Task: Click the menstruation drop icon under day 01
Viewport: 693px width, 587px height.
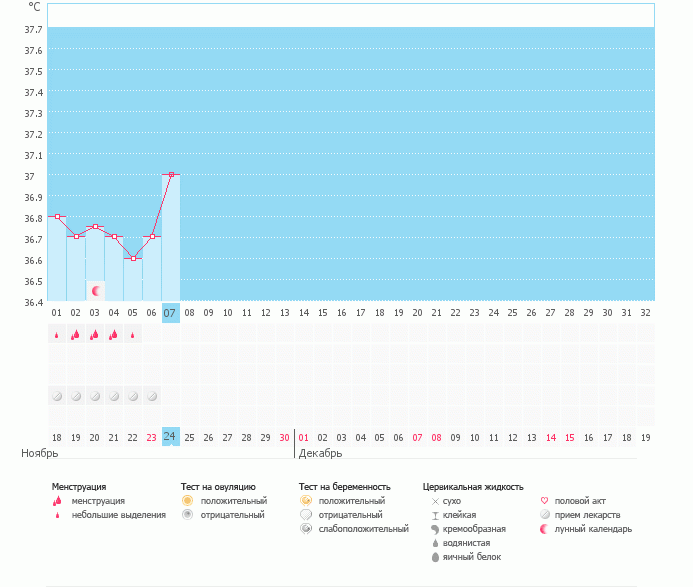Action: (57, 335)
